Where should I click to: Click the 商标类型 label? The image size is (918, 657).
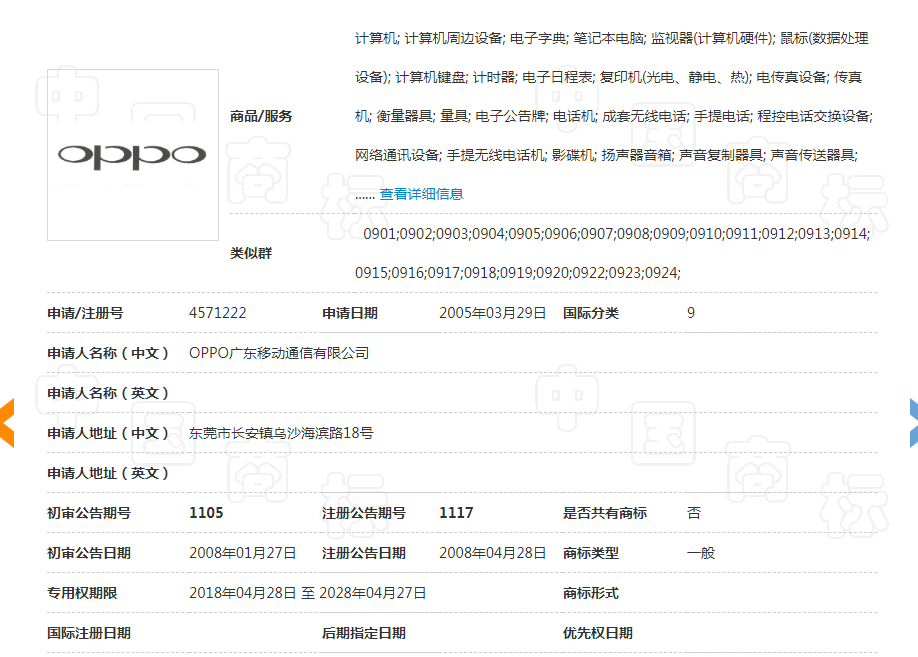tap(591, 553)
